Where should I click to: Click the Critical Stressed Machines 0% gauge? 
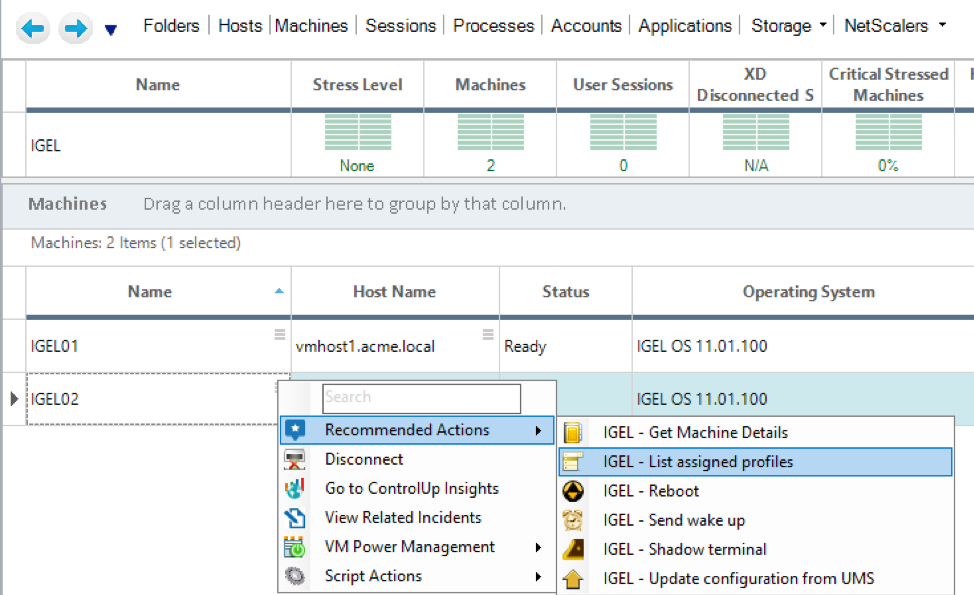tap(888, 143)
